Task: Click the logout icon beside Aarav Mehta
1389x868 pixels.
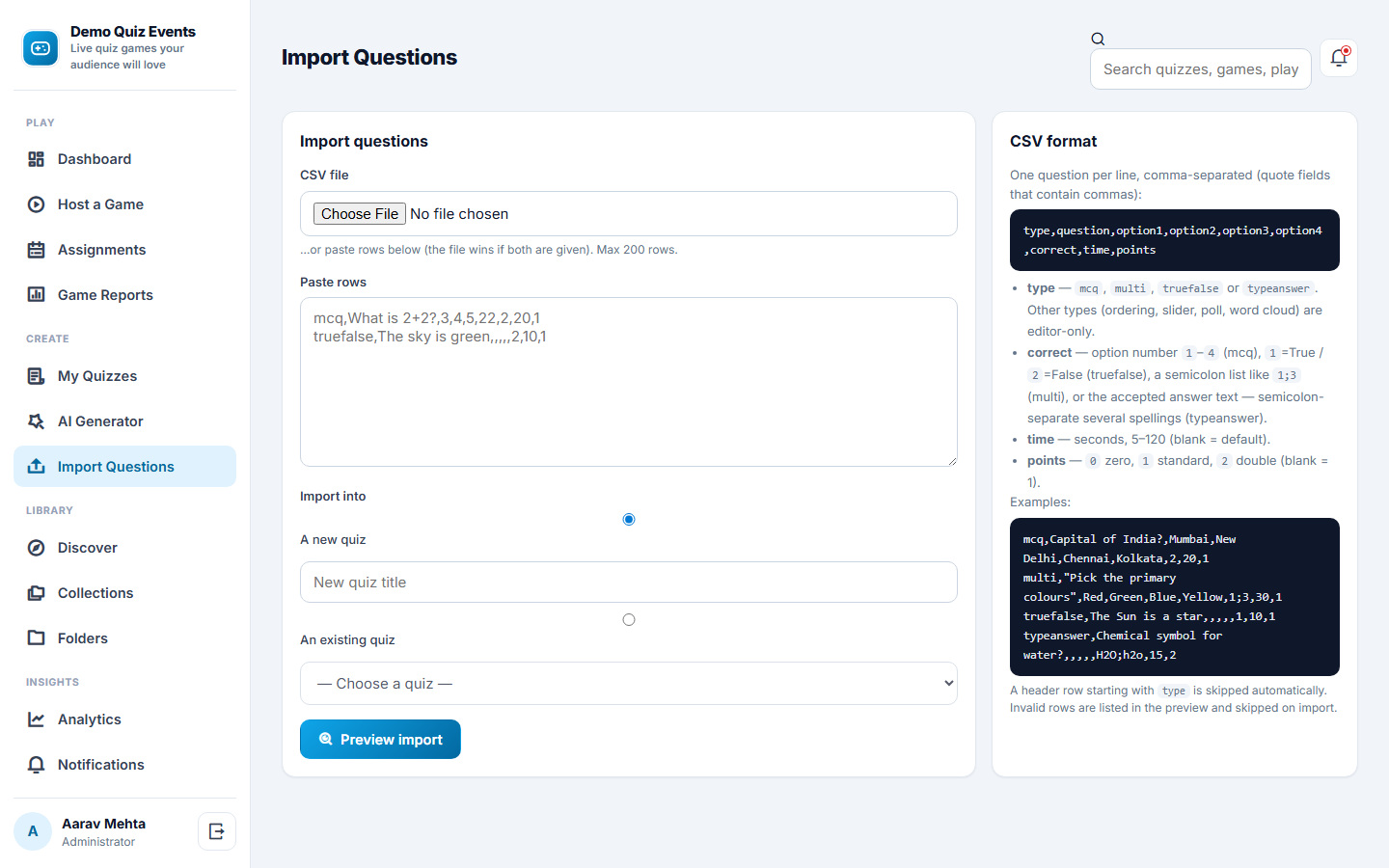Action: [x=217, y=831]
